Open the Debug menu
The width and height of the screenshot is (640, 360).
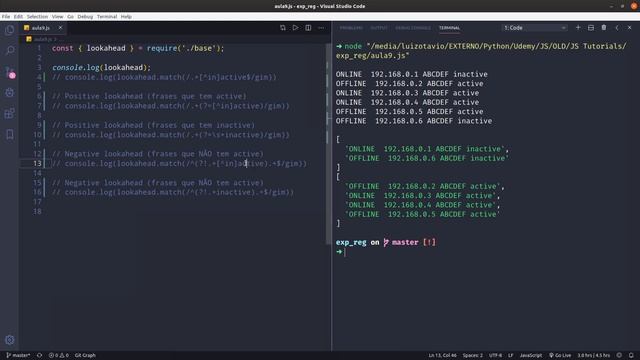[85, 17]
